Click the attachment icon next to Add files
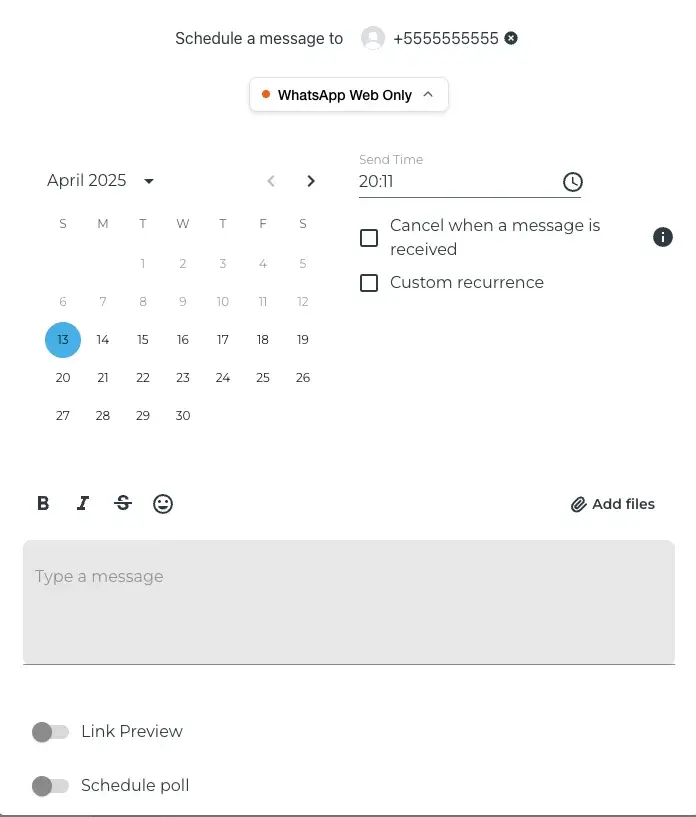696x817 pixels. 578,504
